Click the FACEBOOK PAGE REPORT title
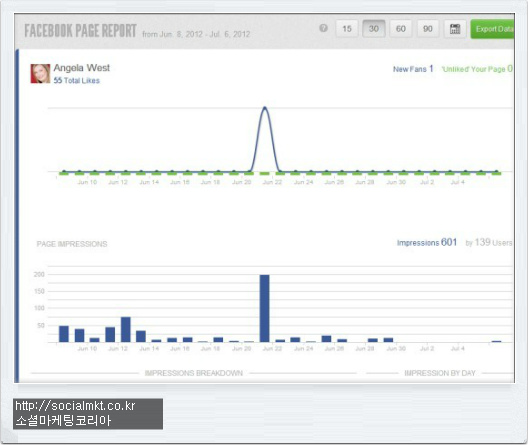This screenshot has width=528, height=445. 80,31
